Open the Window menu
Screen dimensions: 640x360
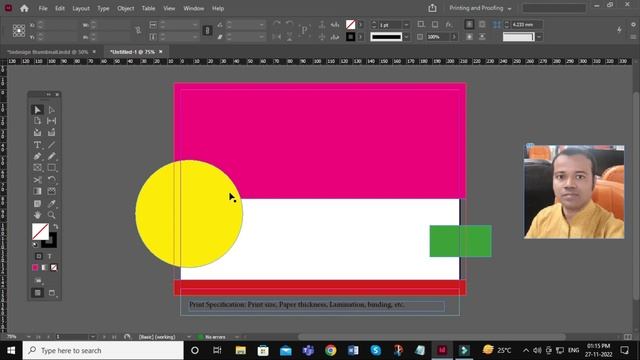click(x=193, y=8)
